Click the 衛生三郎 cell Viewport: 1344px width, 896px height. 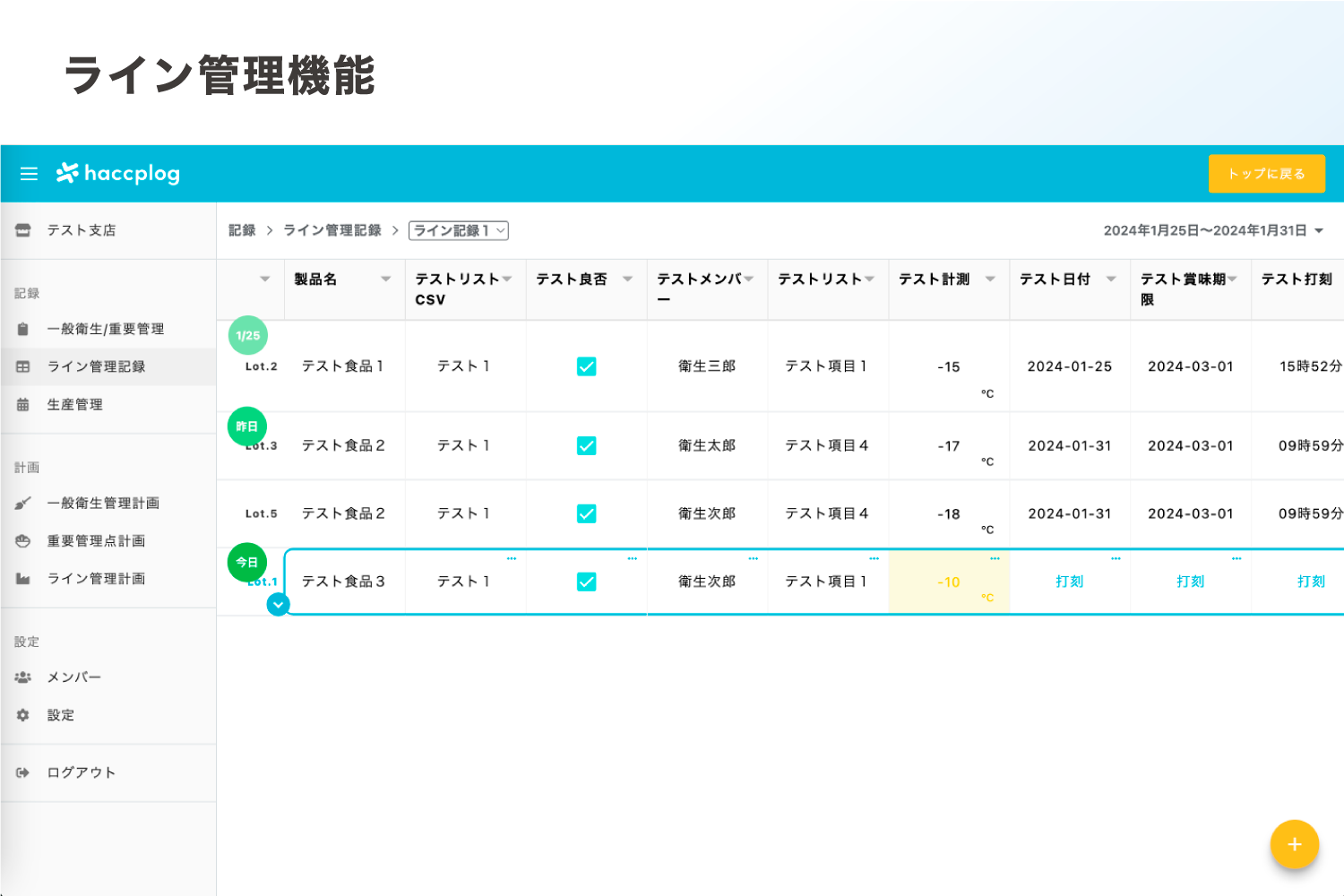coord(707,366)
